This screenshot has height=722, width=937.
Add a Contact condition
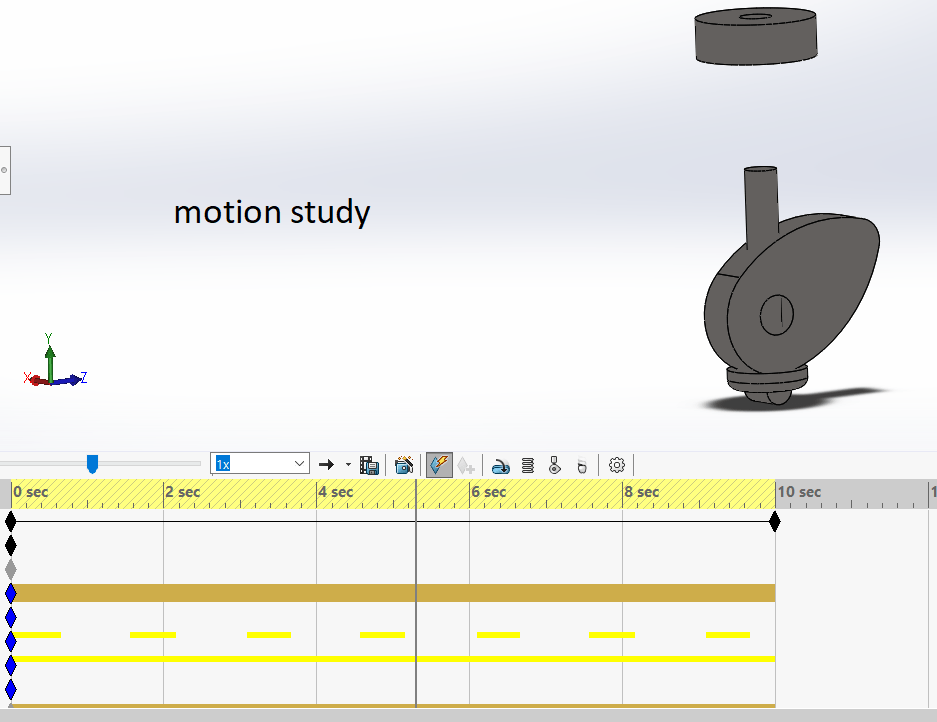coord(554,464)
